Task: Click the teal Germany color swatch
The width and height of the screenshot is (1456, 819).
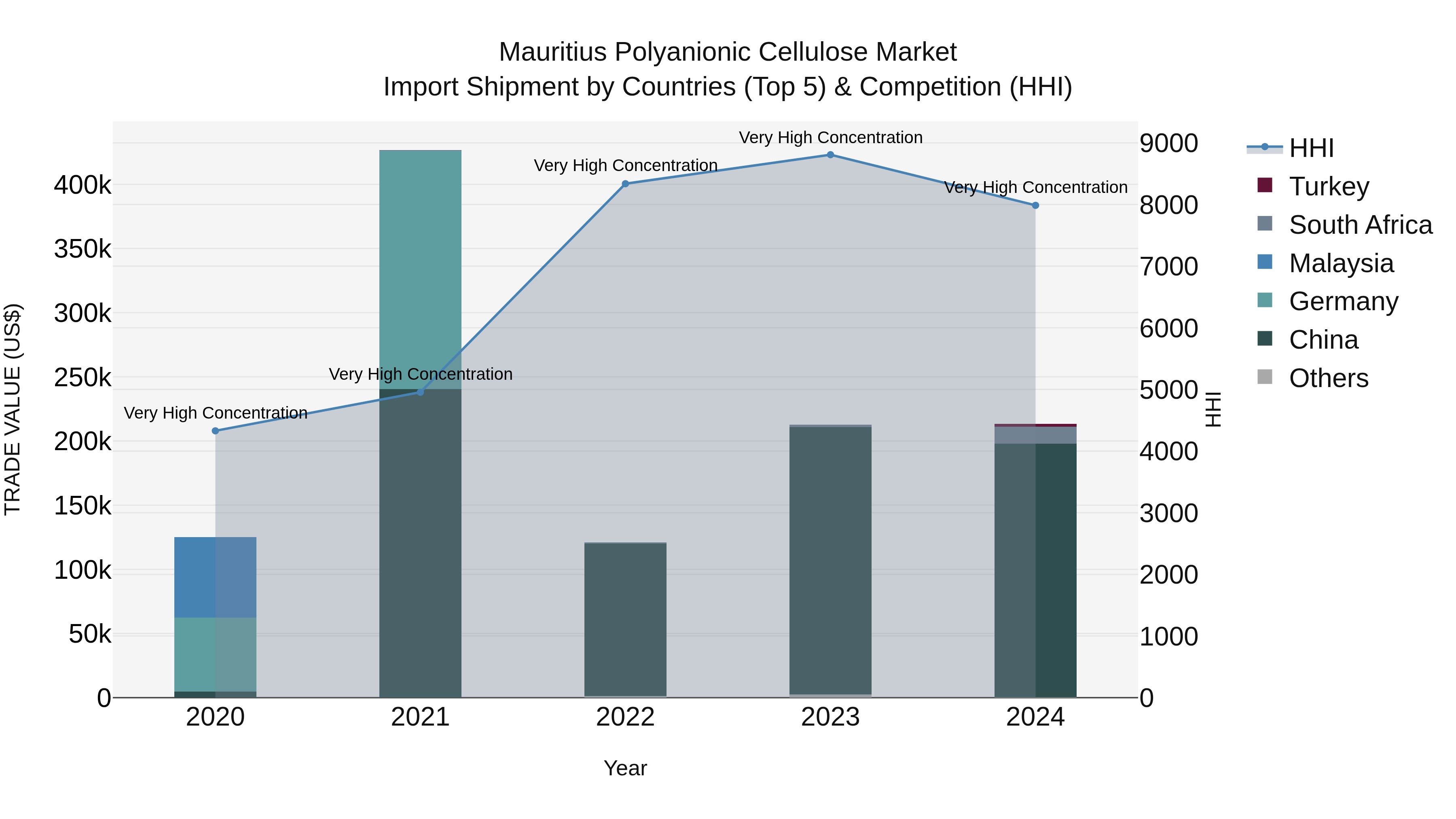Action: click(x=1265, y=300)
